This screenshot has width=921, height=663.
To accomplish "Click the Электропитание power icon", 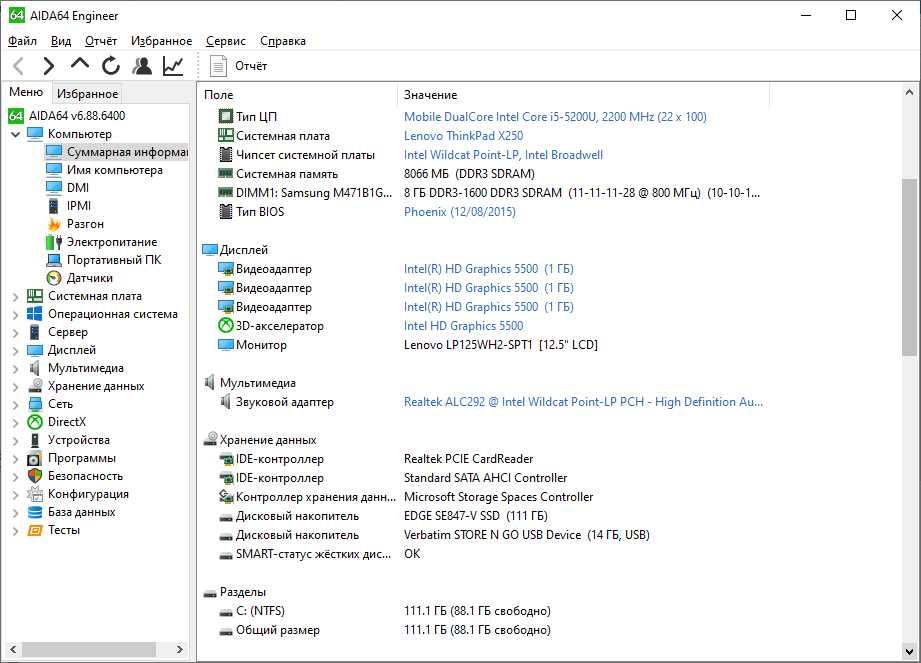I will click(53, 242).
